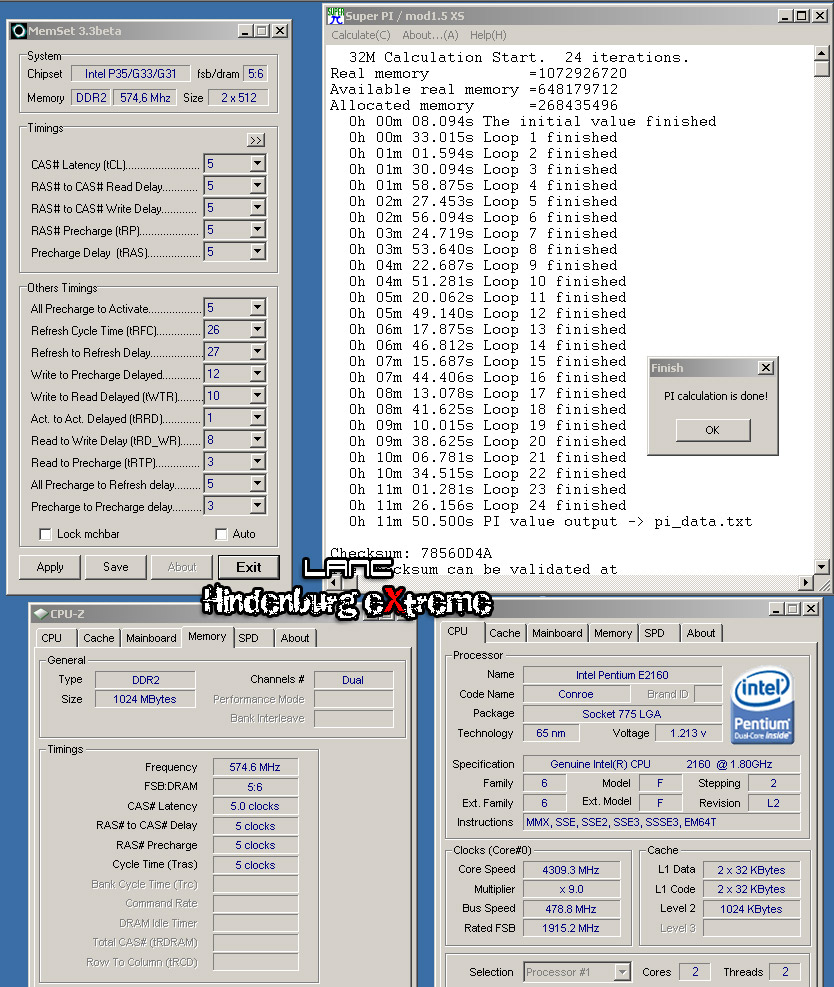Click the Rated FSB 1915.2 MHz value
Viewport: 834px width, 987px height.
point(571,928)
